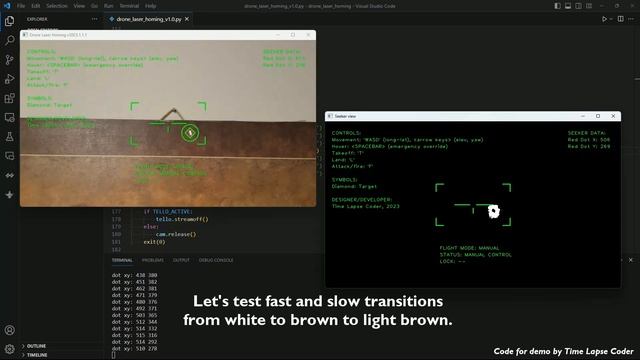Click terminal line 'dot xy: 510 278'

tap(134, 348)
